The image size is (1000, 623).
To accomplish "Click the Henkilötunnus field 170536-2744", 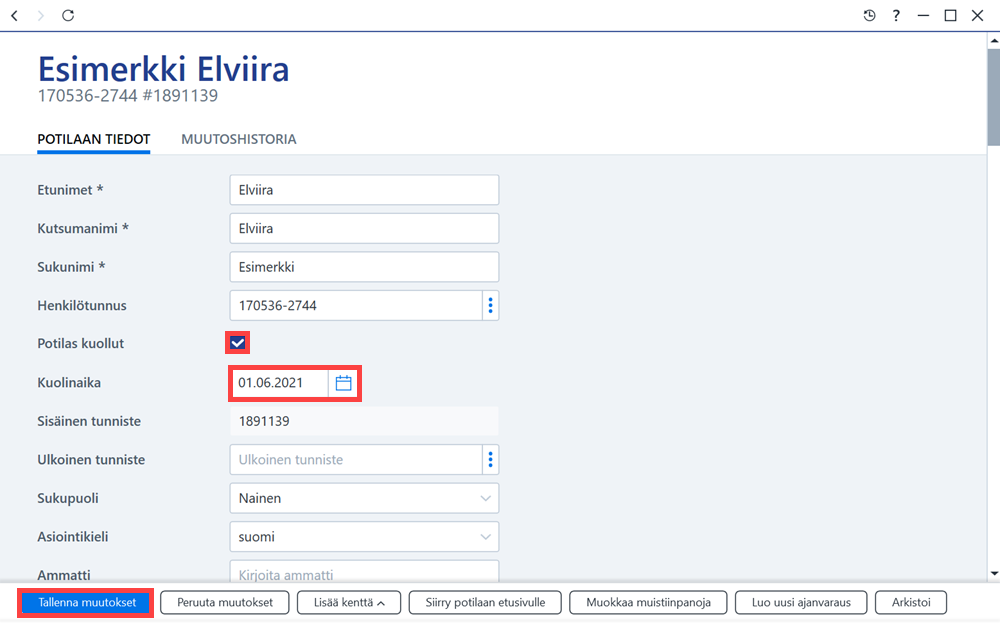I will tap(356, 305).
